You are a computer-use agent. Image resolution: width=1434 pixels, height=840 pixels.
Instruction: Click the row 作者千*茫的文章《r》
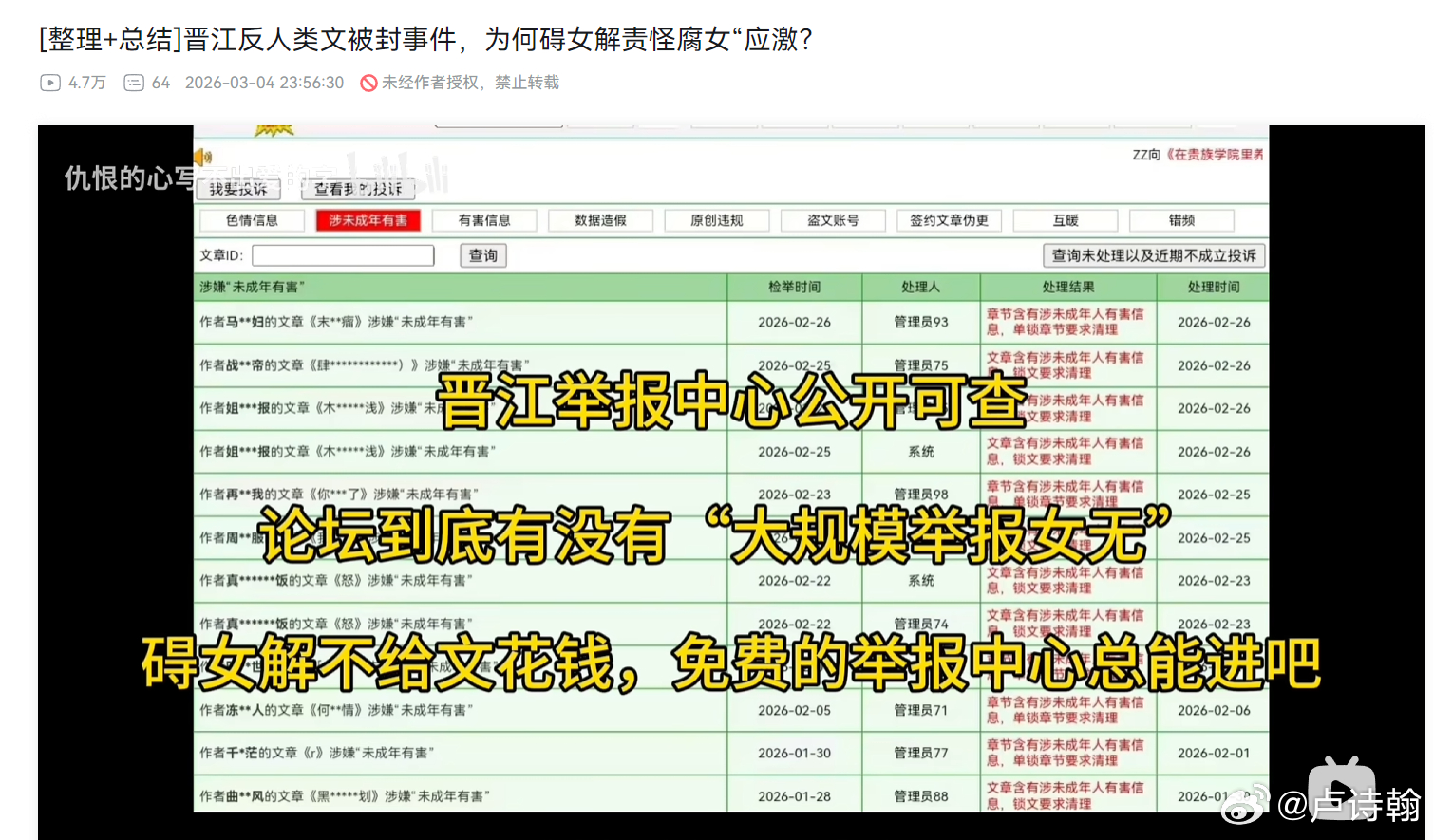point(731,753)
